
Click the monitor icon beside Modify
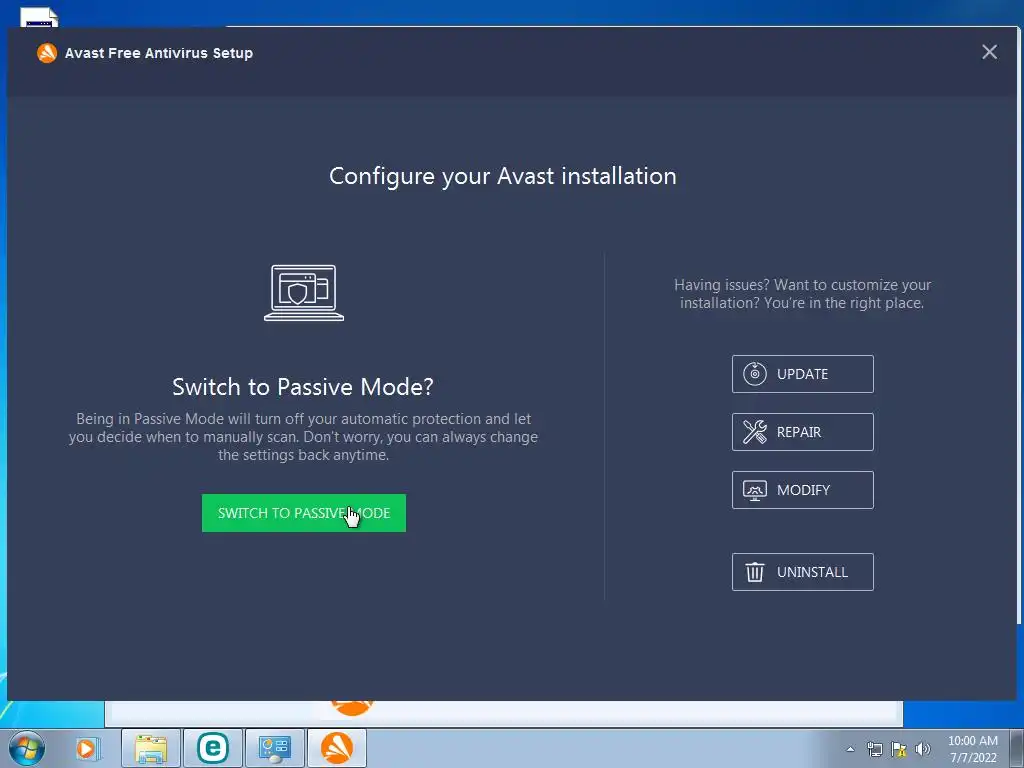click(755, 490)
